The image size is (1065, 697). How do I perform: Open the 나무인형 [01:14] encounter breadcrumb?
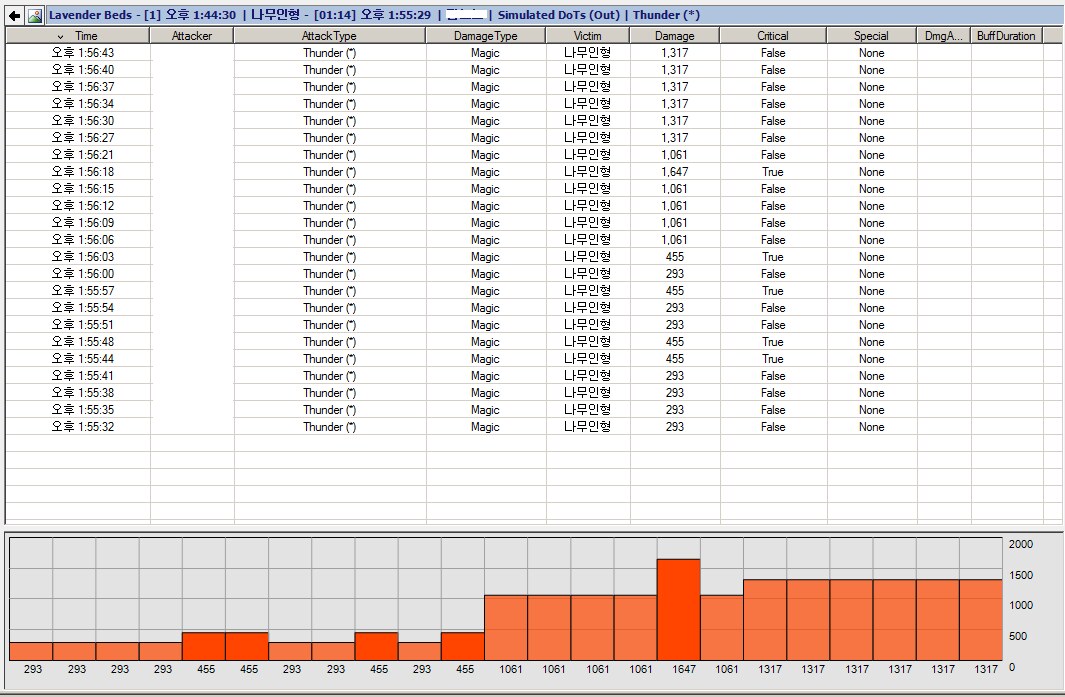click(x=340, y=15)
